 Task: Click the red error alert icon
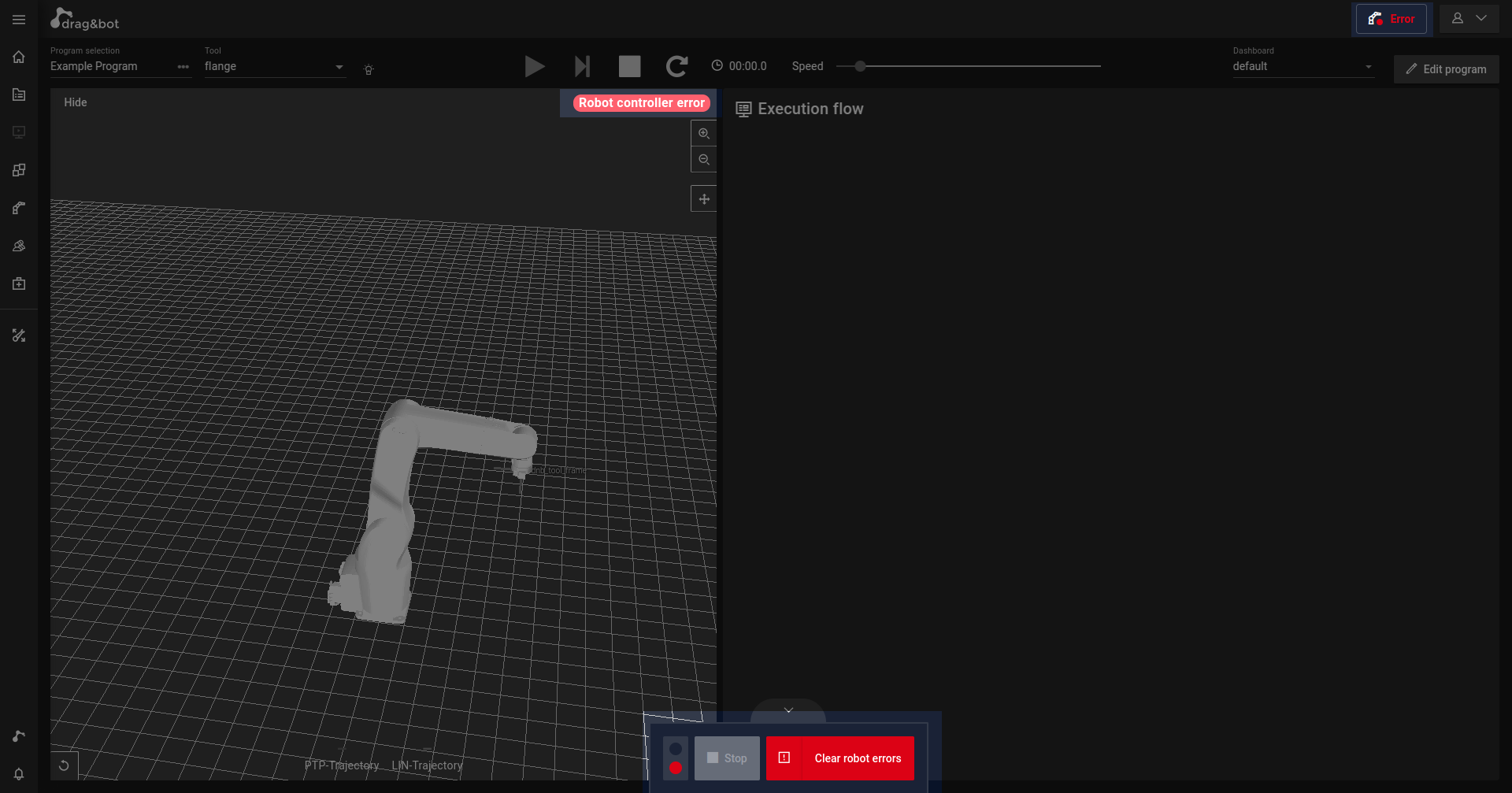click(x=784, y=758)
